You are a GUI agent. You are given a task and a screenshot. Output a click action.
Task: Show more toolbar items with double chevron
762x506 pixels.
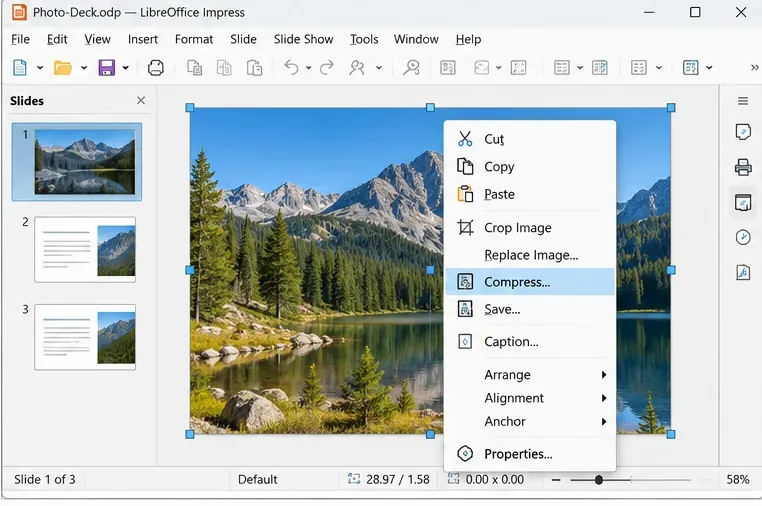754,68
